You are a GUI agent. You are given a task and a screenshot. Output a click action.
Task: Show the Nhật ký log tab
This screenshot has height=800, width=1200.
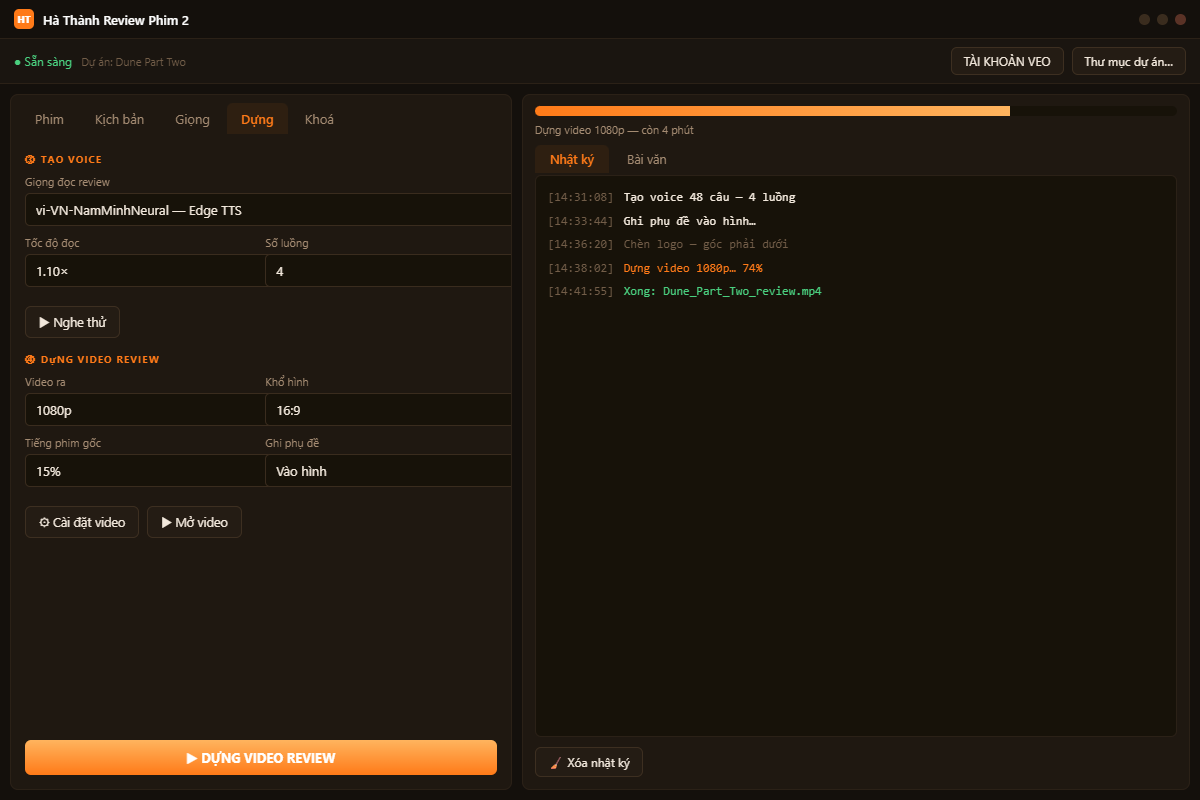[572, 159]
